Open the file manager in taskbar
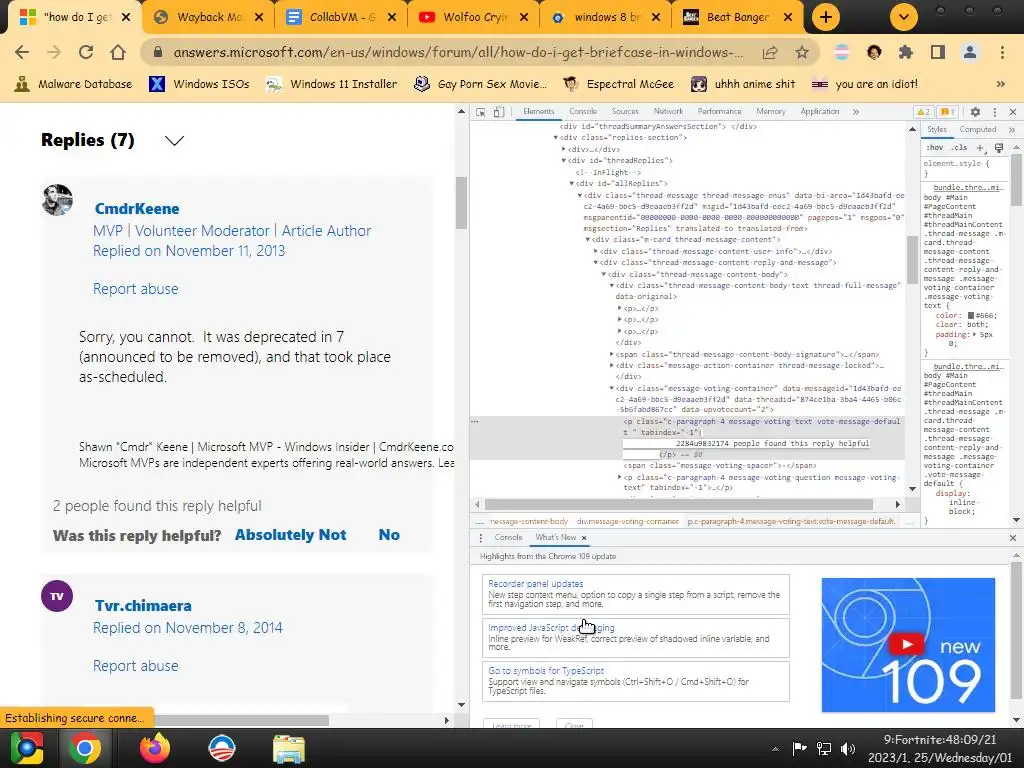The width and height of the screenshot is (1024, 768). 288,749
